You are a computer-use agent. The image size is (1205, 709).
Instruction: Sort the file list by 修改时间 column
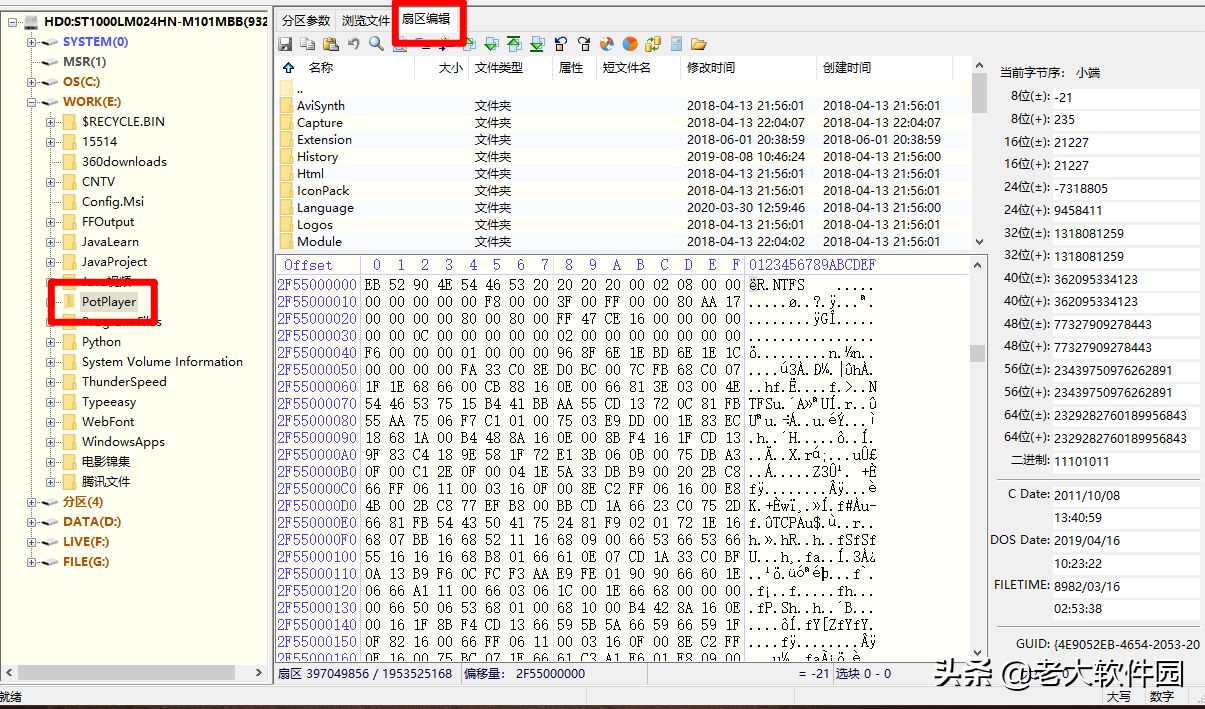tap(748, 68)
